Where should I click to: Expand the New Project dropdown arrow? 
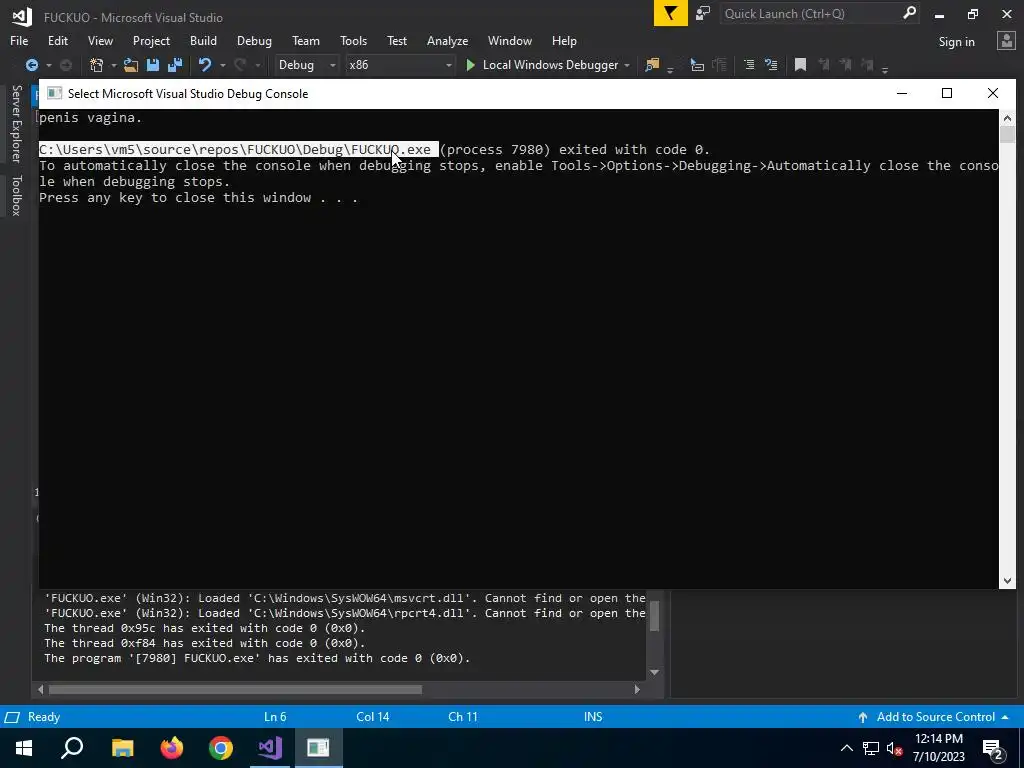pos(113,65)
